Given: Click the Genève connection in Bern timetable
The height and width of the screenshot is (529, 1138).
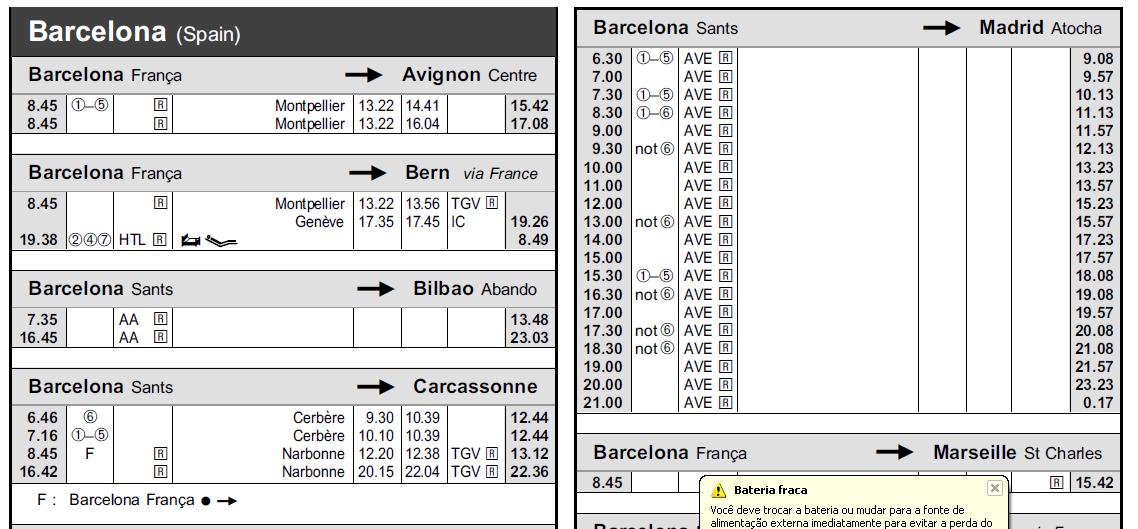Looking at the screenshot, I should coord(319,222).
